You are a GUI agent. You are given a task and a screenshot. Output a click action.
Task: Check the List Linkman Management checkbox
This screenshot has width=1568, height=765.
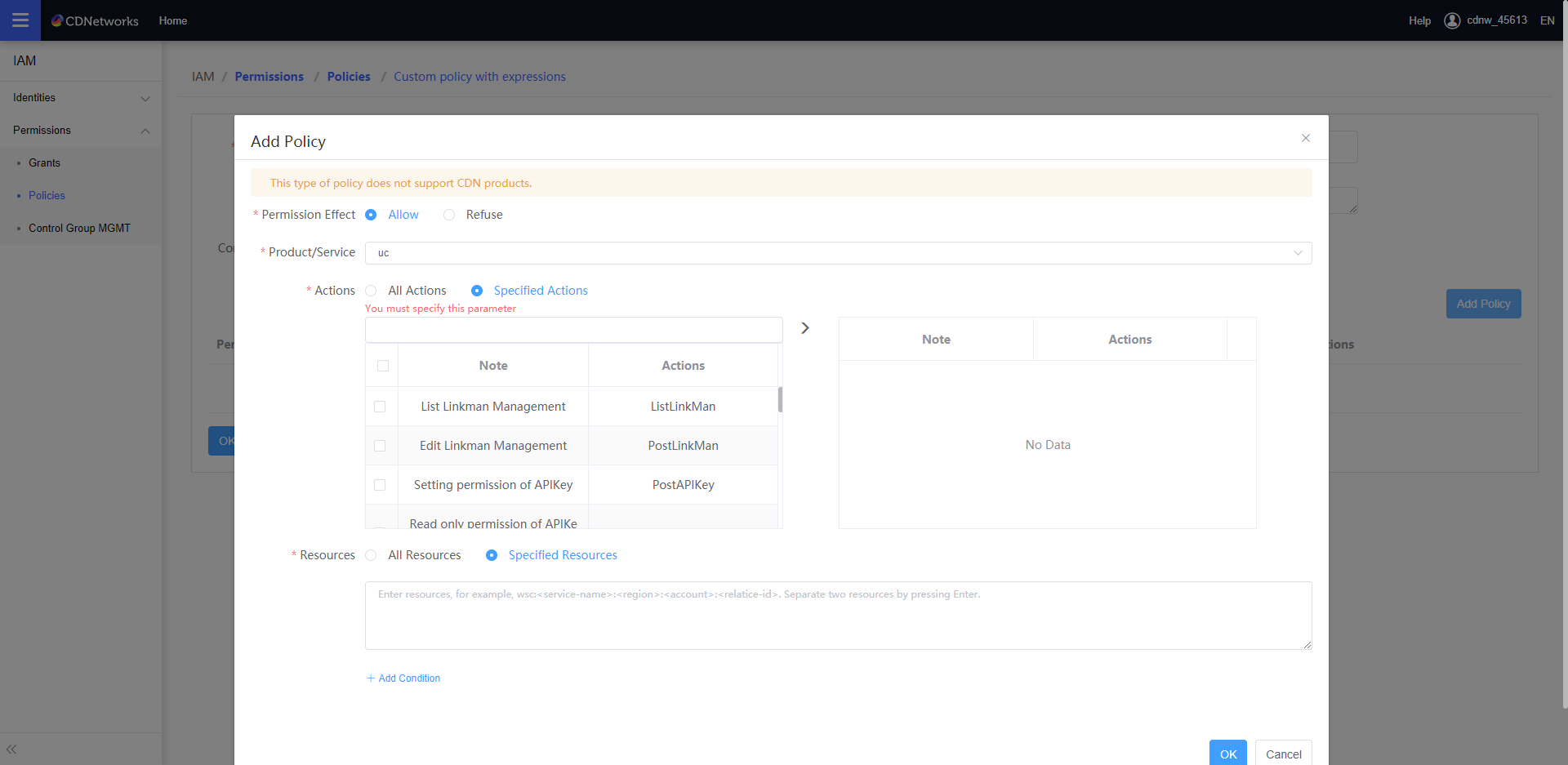click(380, 407)
